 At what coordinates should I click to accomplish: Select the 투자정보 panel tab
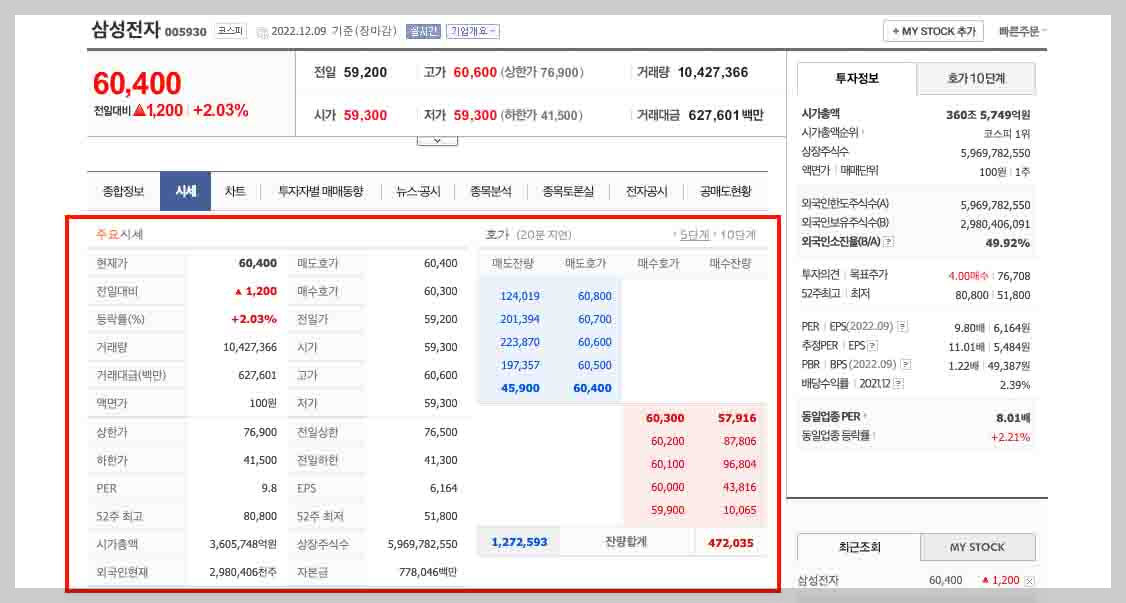[857, 78]
